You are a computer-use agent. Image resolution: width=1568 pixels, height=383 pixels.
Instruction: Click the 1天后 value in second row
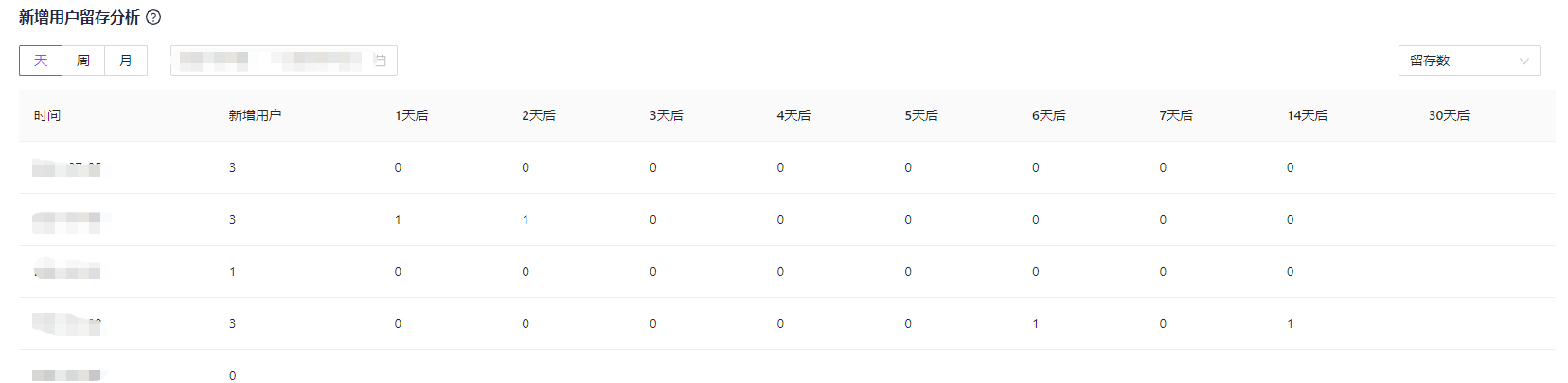[x=398, y=219]
